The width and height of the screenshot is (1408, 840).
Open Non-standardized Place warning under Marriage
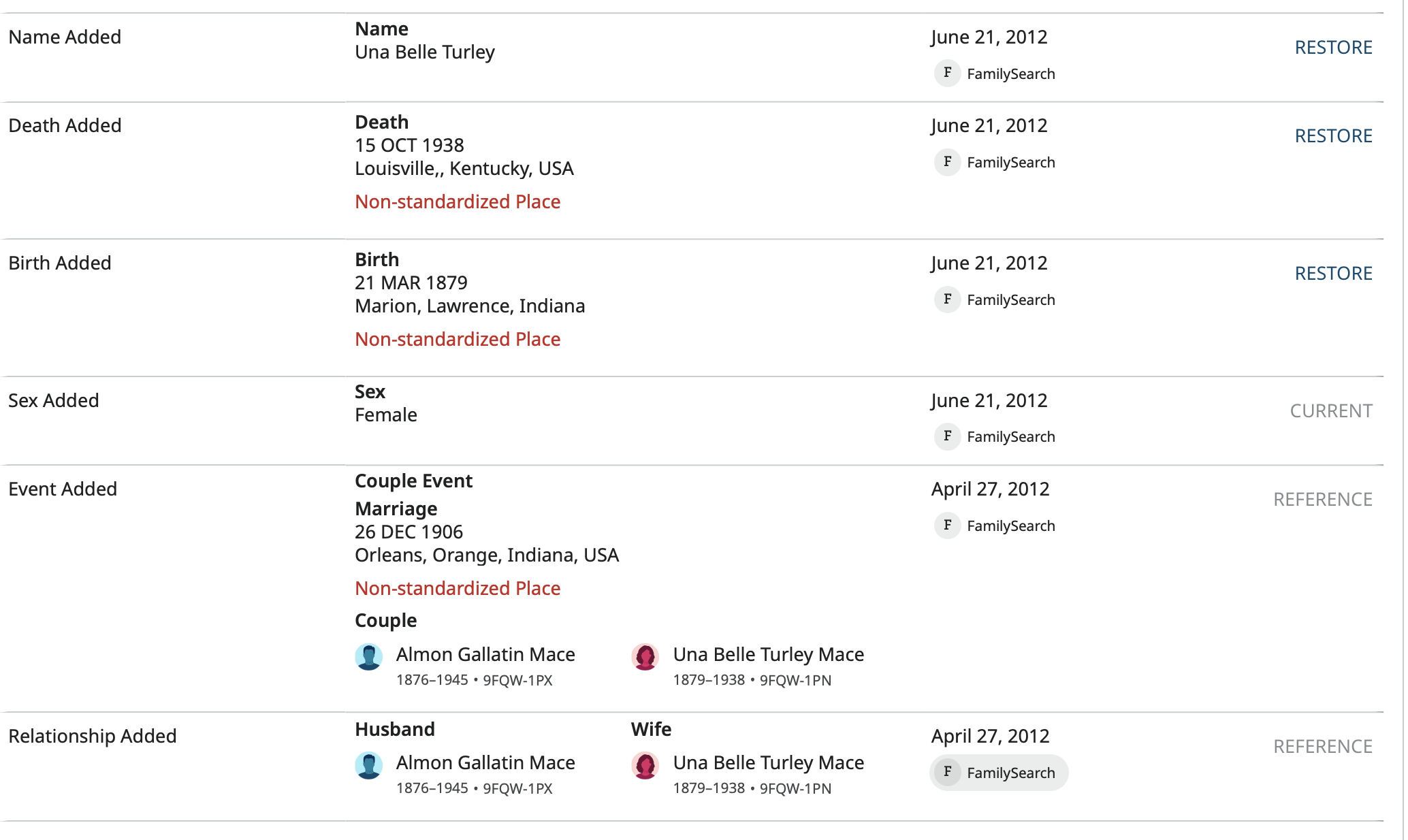point(457,589)
